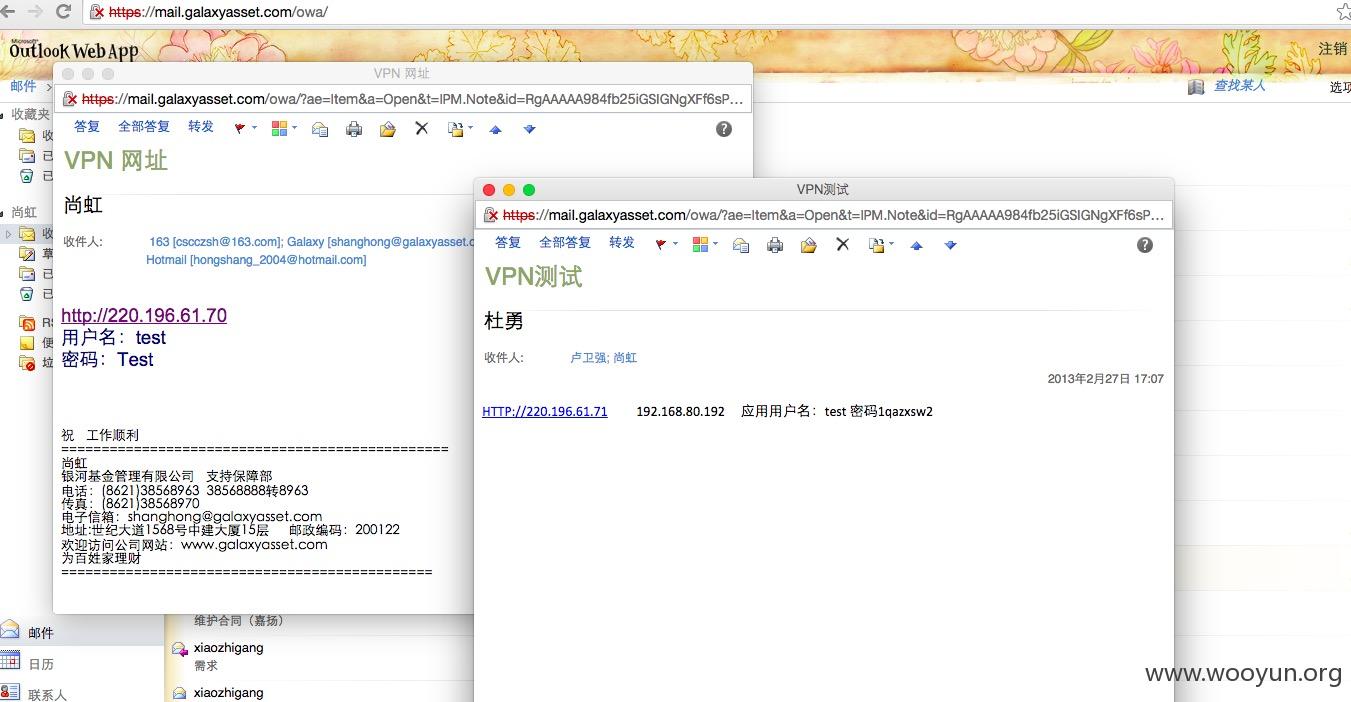Click message details envelope icon in VPN 网址 window
This screenshot has width=1351, height=702.
(320, 129)
